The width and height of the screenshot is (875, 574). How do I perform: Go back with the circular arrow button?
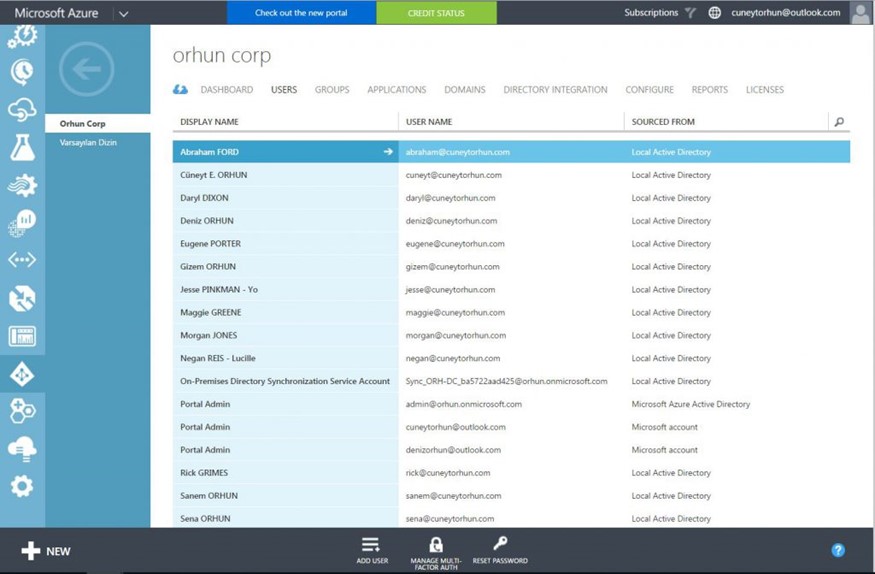(86, 69)
